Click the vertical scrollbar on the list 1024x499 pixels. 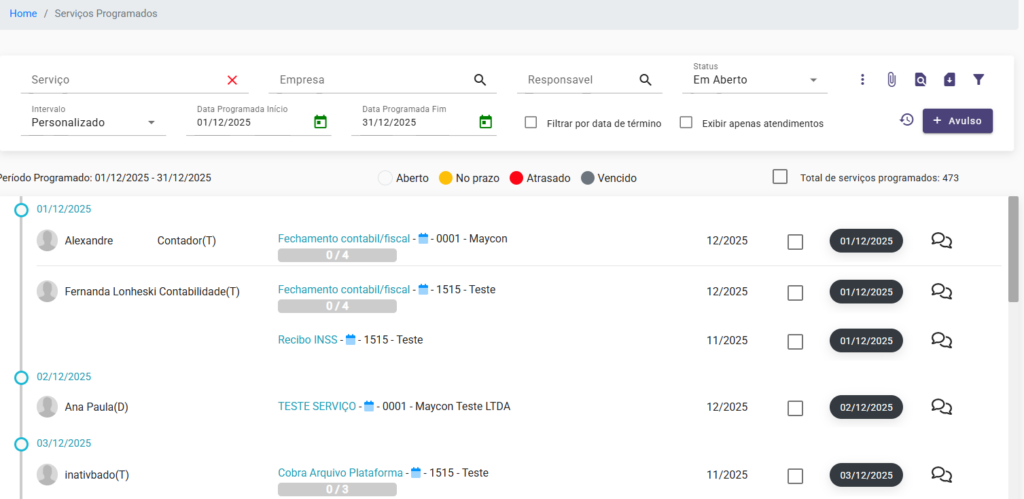[1013, 250]
